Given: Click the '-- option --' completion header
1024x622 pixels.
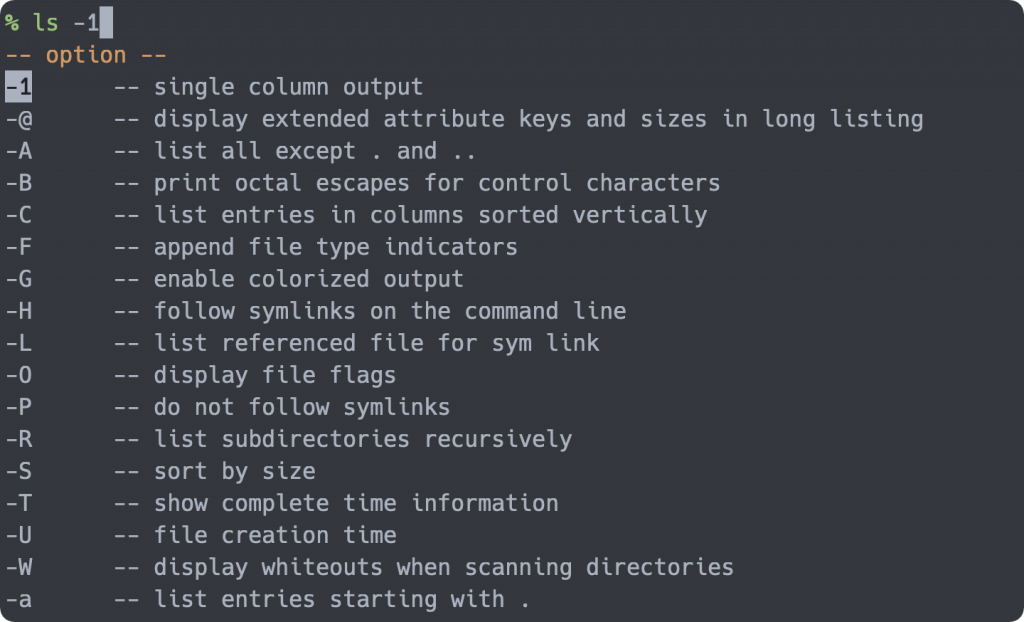Looking at the screenshot, I should pos(86,55).
